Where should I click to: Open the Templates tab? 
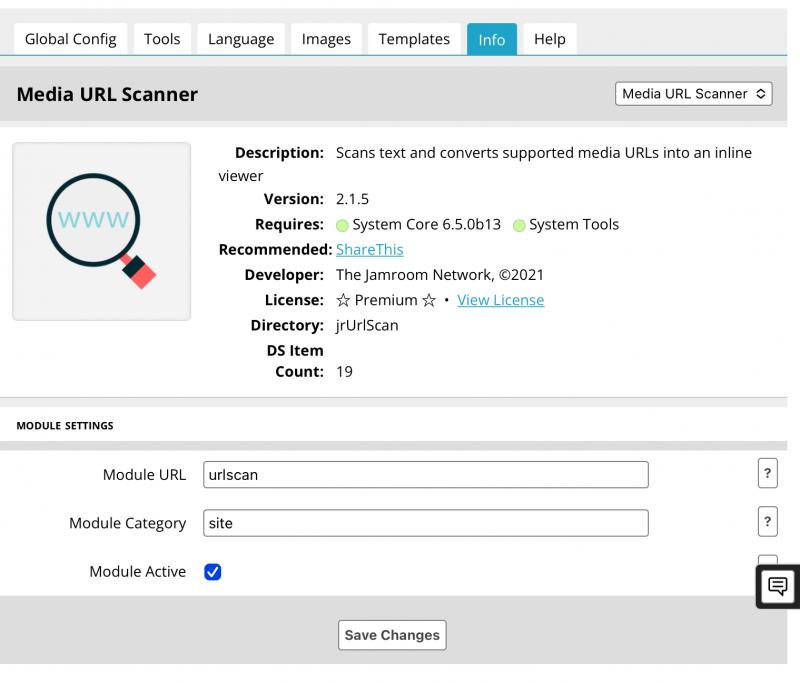[x=414, y=39]
